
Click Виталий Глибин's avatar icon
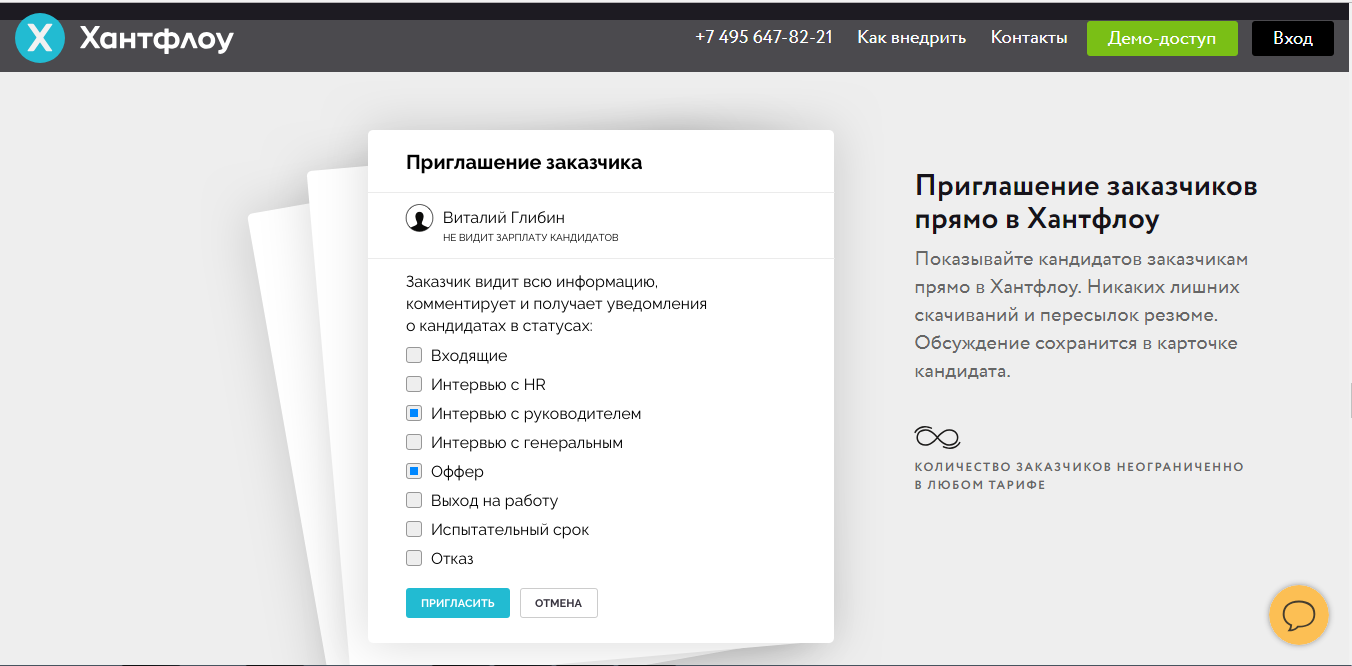pyautogui.click(x=419, y=219)
